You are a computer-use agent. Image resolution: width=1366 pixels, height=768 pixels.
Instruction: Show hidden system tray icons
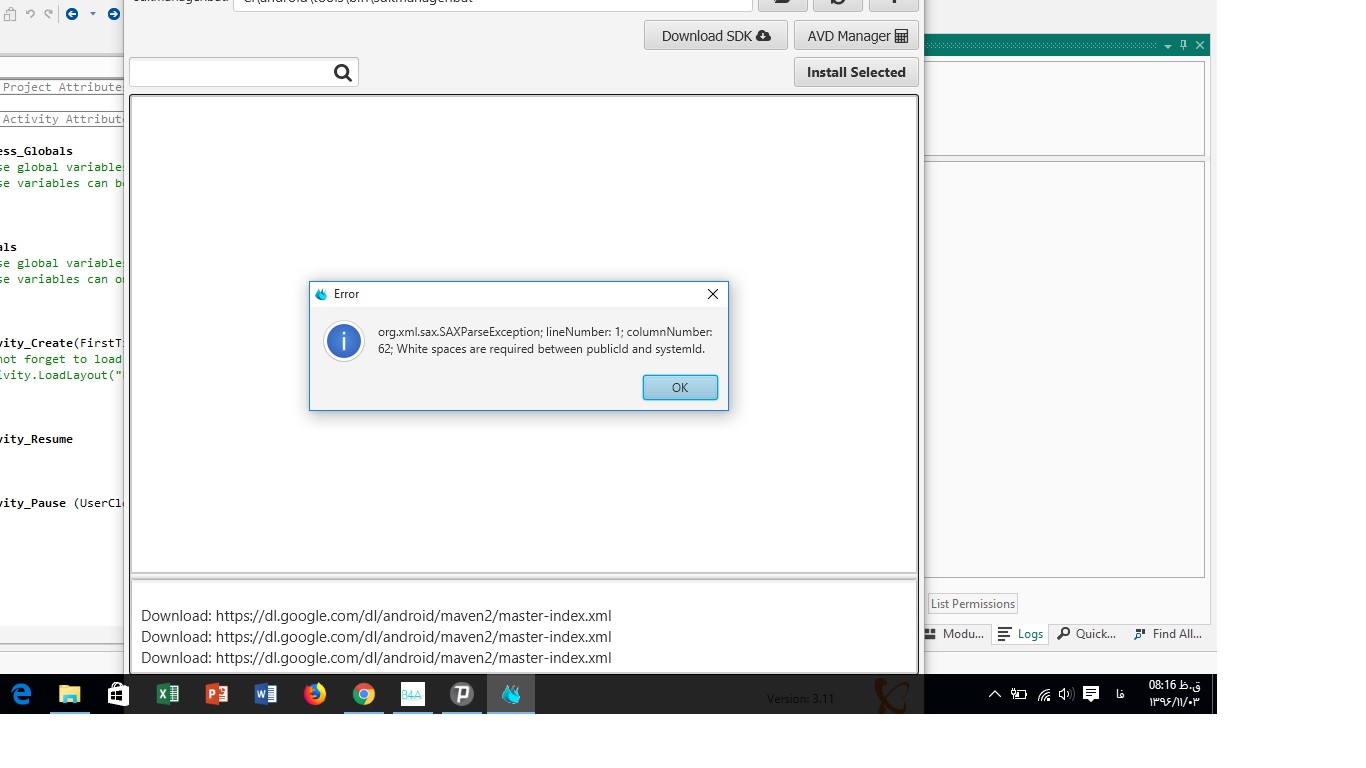995,694
